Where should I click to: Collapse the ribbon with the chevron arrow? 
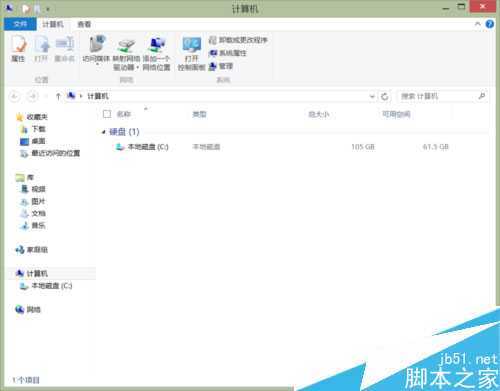tap(477, 24)
